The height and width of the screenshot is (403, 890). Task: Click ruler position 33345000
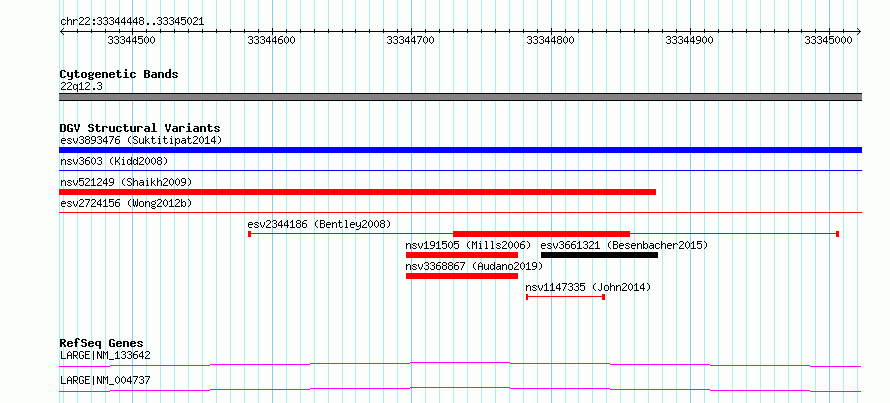pyautogui.click(x=829, y=40)
